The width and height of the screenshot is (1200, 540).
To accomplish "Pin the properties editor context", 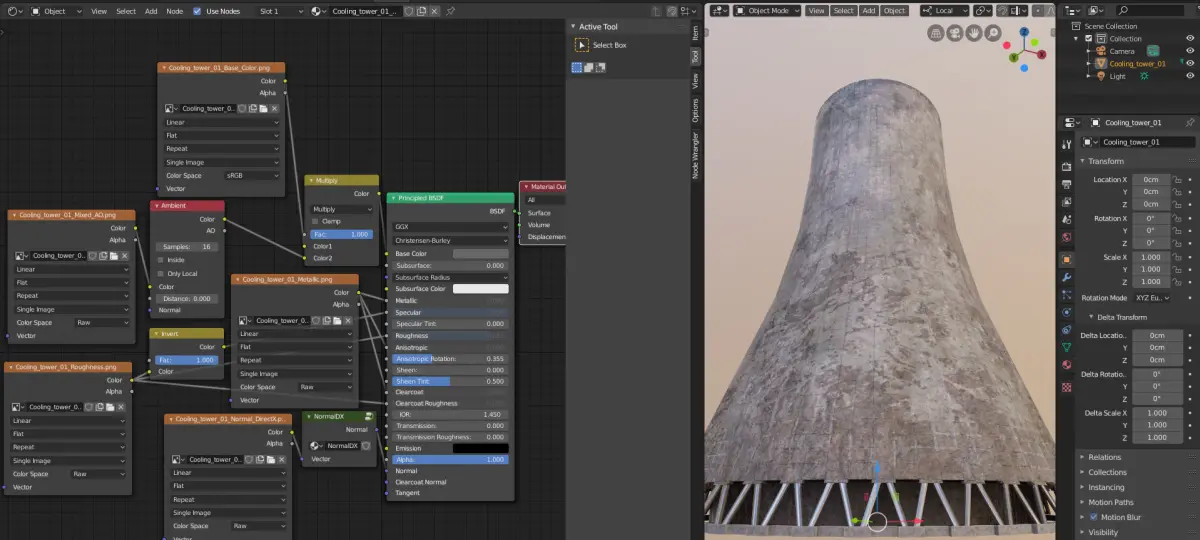I will [x=1189, y=122].
